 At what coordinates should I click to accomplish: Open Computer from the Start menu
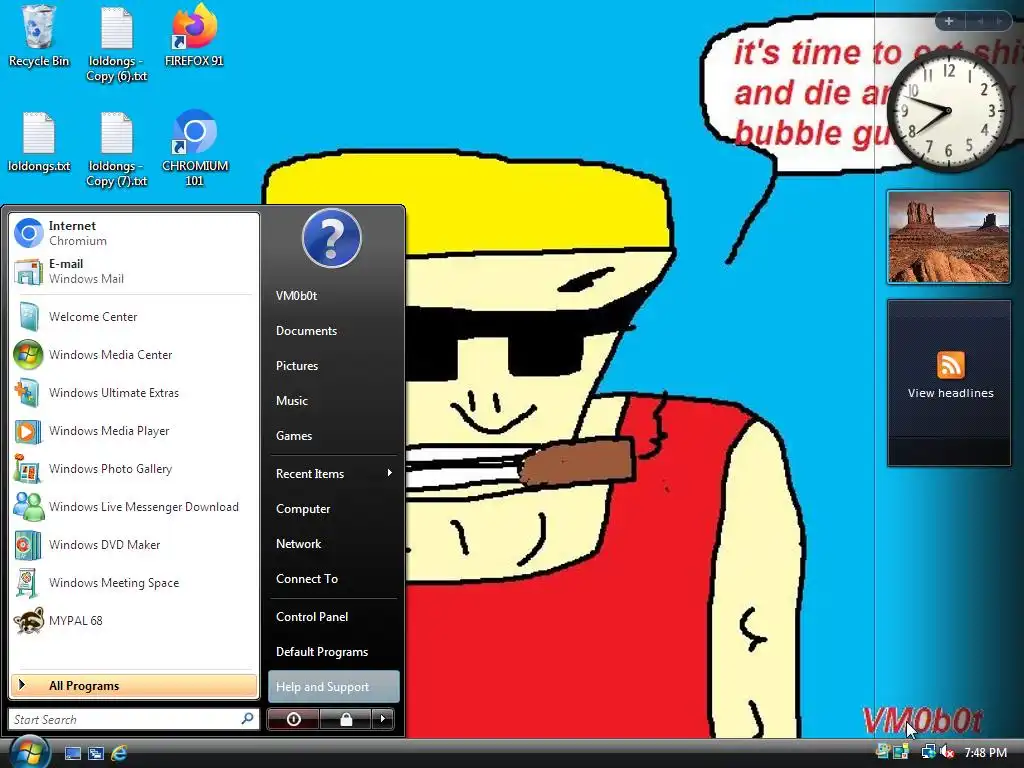[x=333, y=509]
